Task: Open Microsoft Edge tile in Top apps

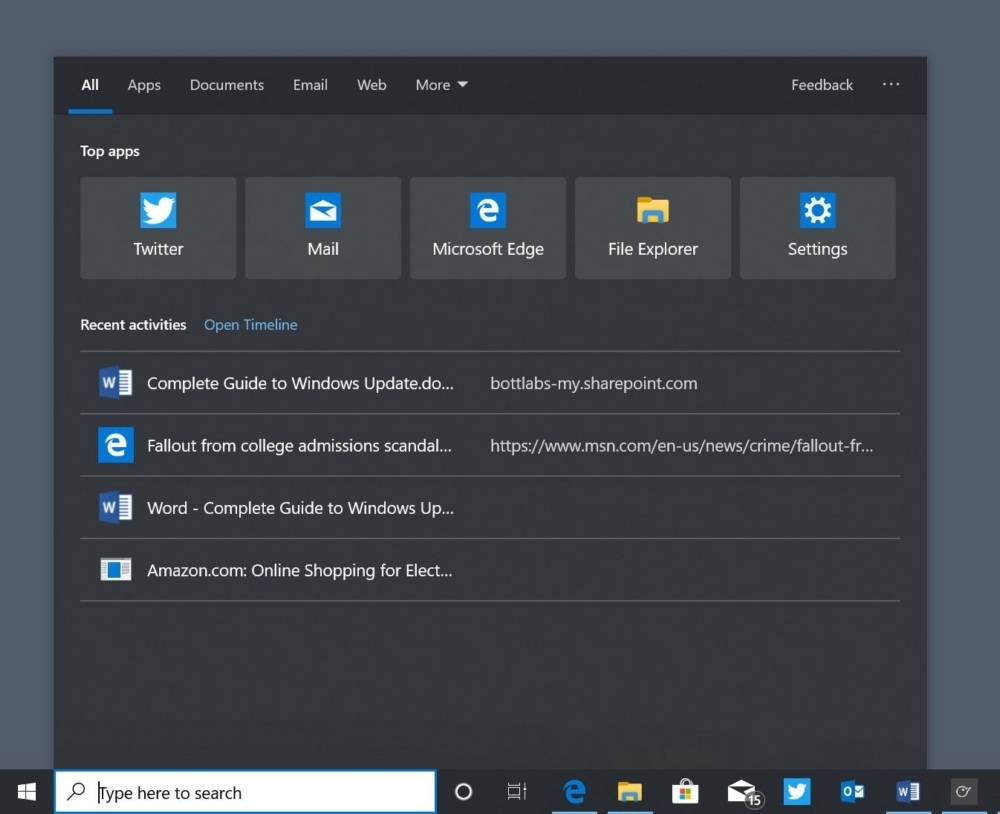Action: 488,228
